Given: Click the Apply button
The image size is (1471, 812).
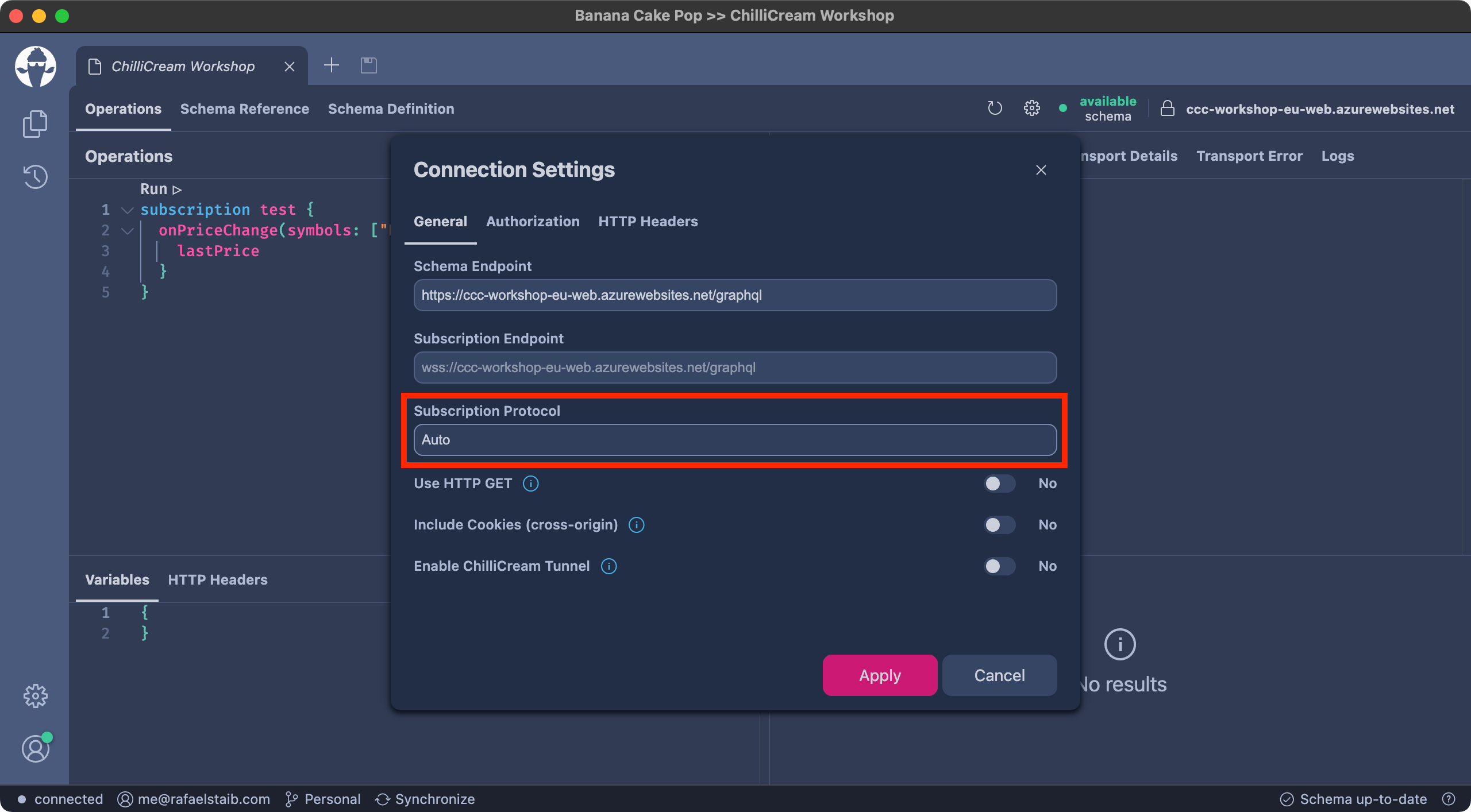Looking at the screenshot, I should tap(880, 675).
